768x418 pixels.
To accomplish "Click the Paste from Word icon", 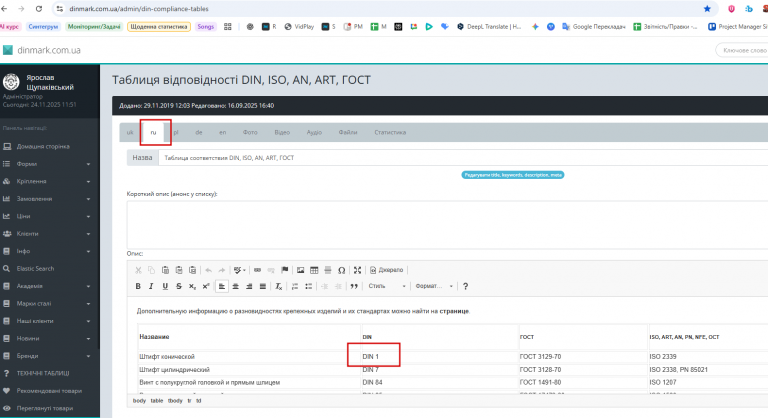I will click(192, 270).
